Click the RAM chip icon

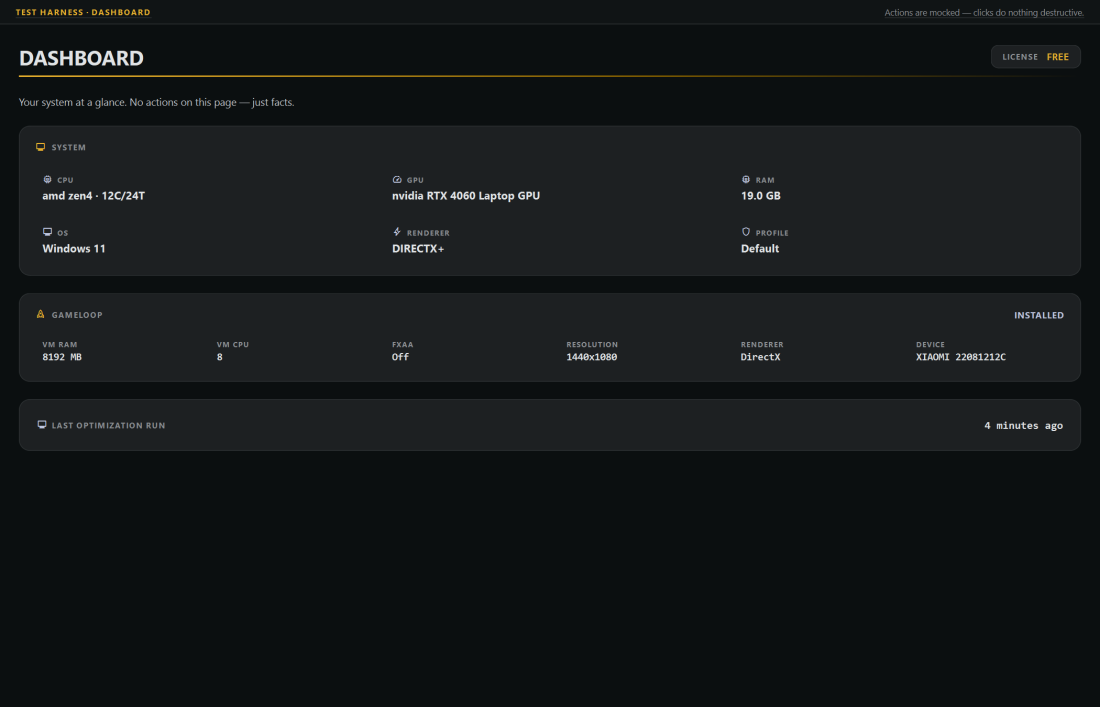pos(746,180)
